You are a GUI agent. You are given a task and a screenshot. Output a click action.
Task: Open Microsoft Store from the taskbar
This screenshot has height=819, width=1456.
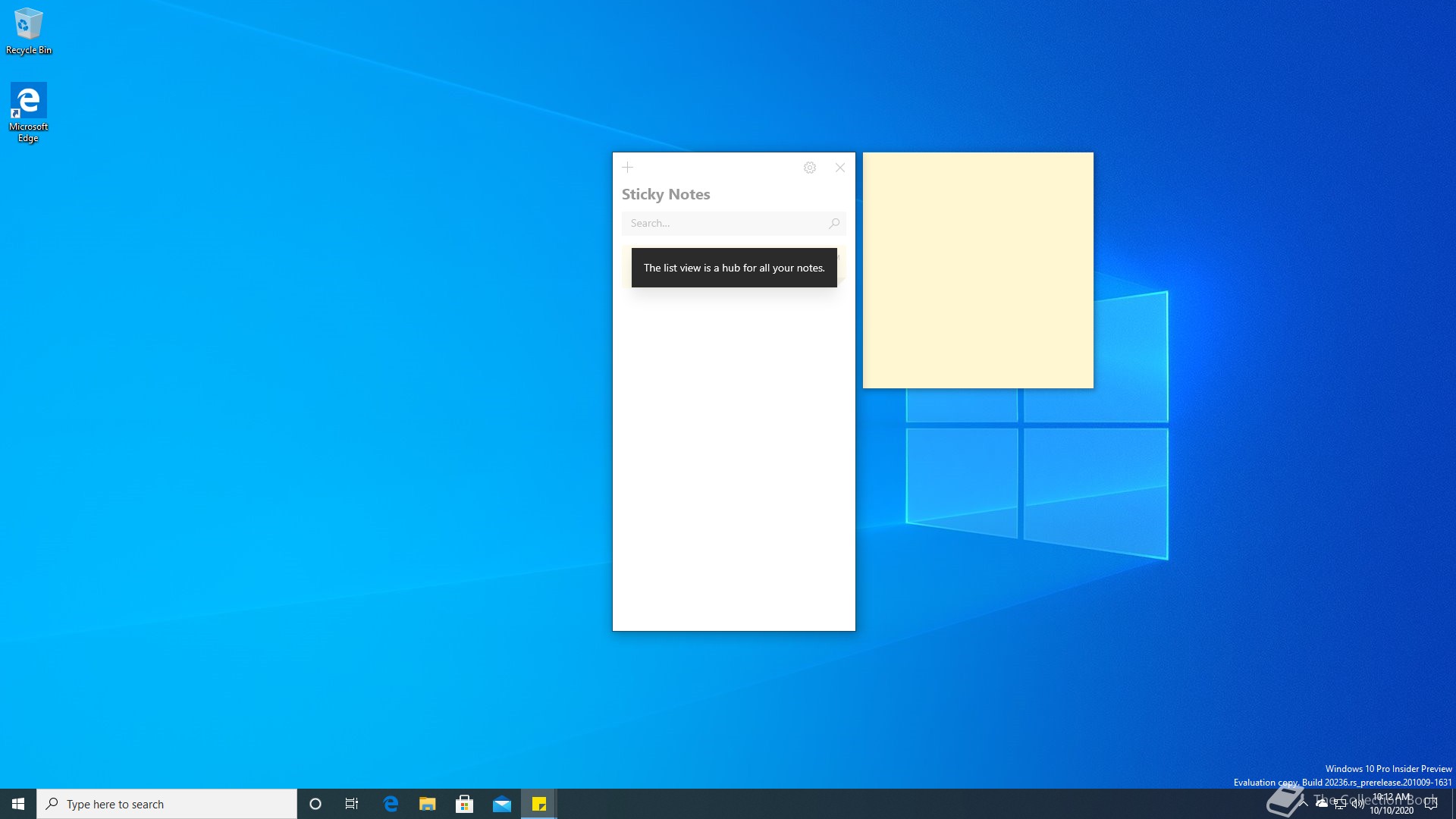tap(465, 804)
